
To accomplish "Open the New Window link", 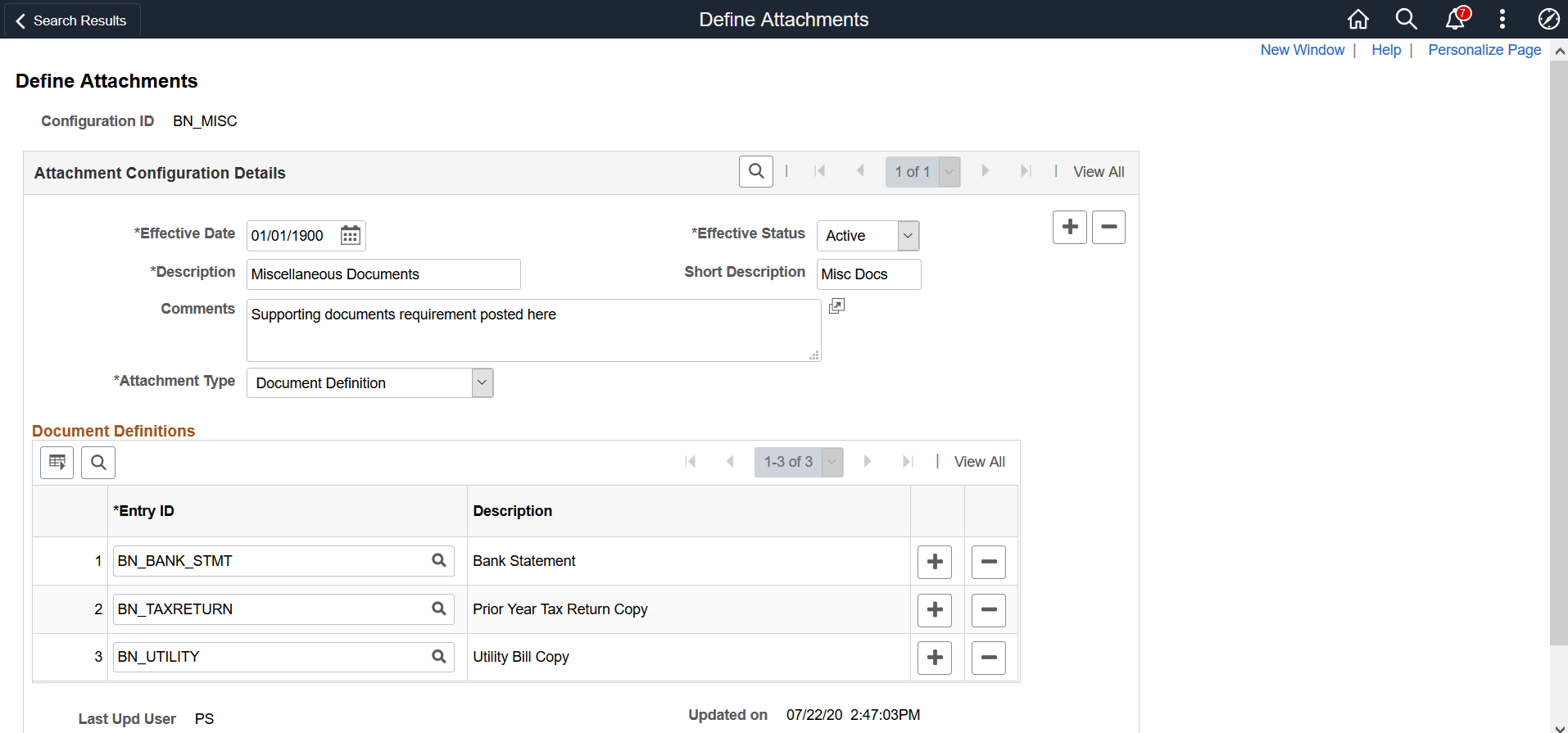I will [x=1302, y=50].
